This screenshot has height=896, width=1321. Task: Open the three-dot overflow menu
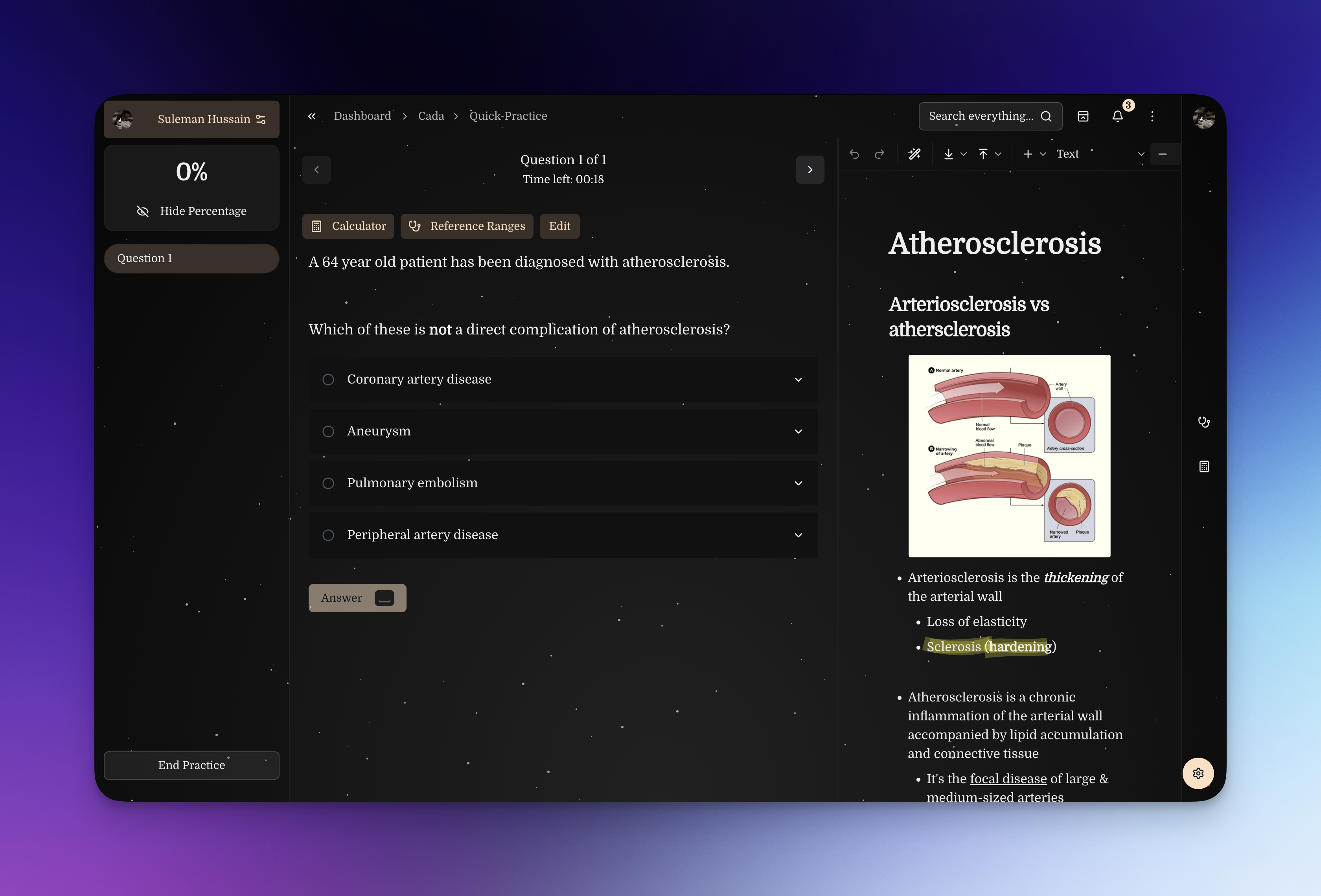pos(1152,116)
